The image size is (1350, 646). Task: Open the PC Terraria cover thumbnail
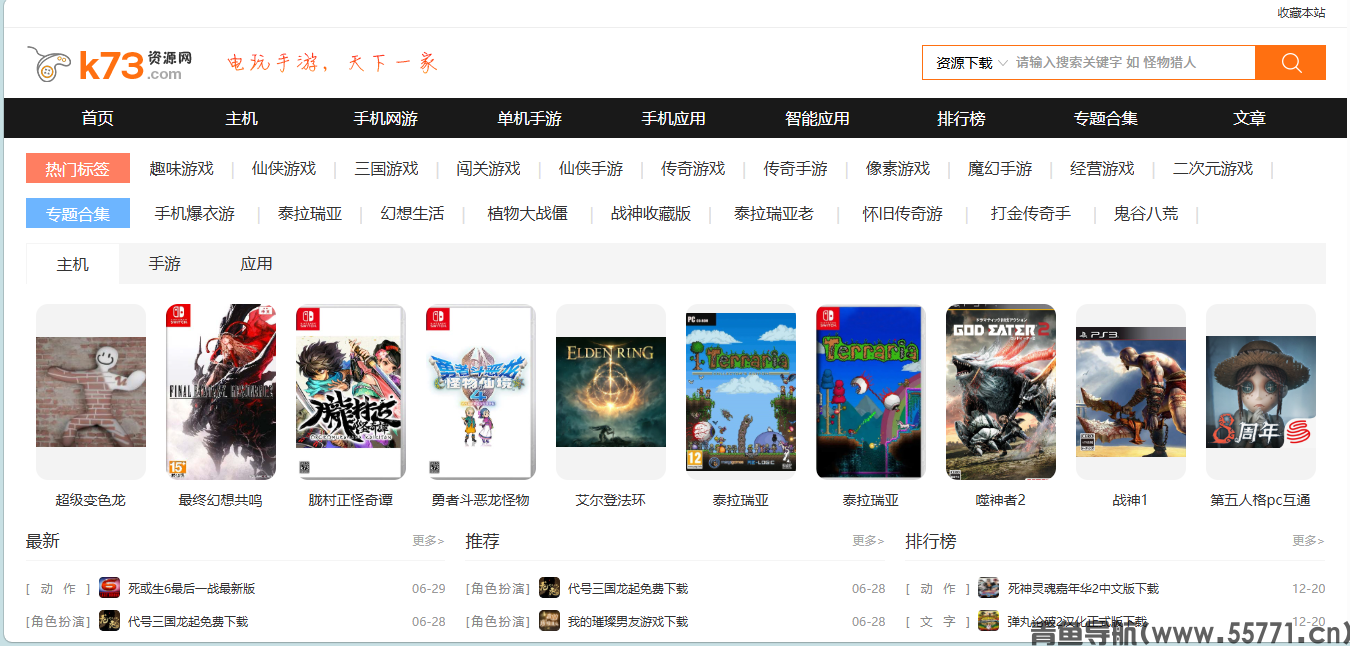[741, 392]
